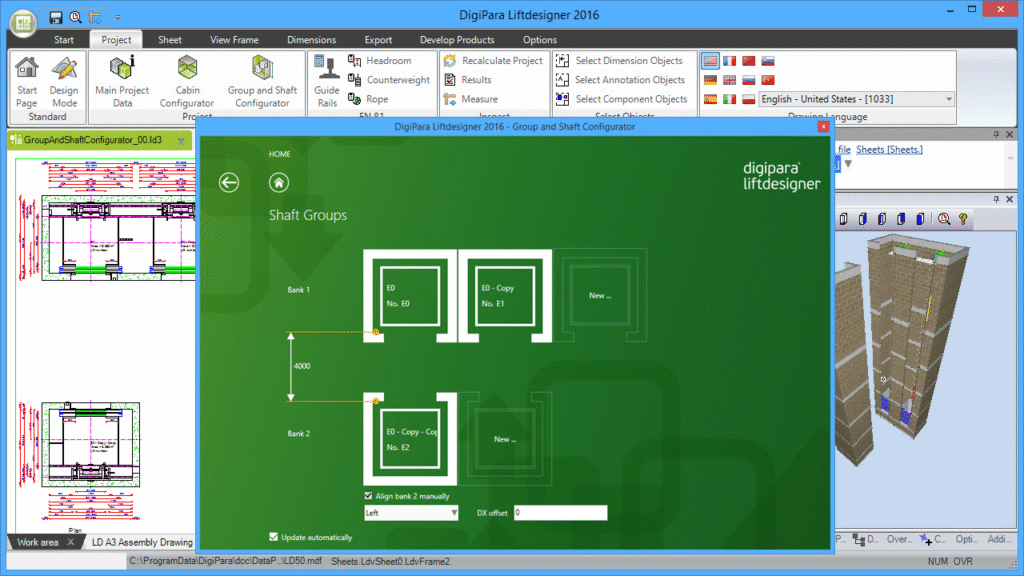
Task: Switch to the Dimensions ribbon tab
Action: [312, 40]
